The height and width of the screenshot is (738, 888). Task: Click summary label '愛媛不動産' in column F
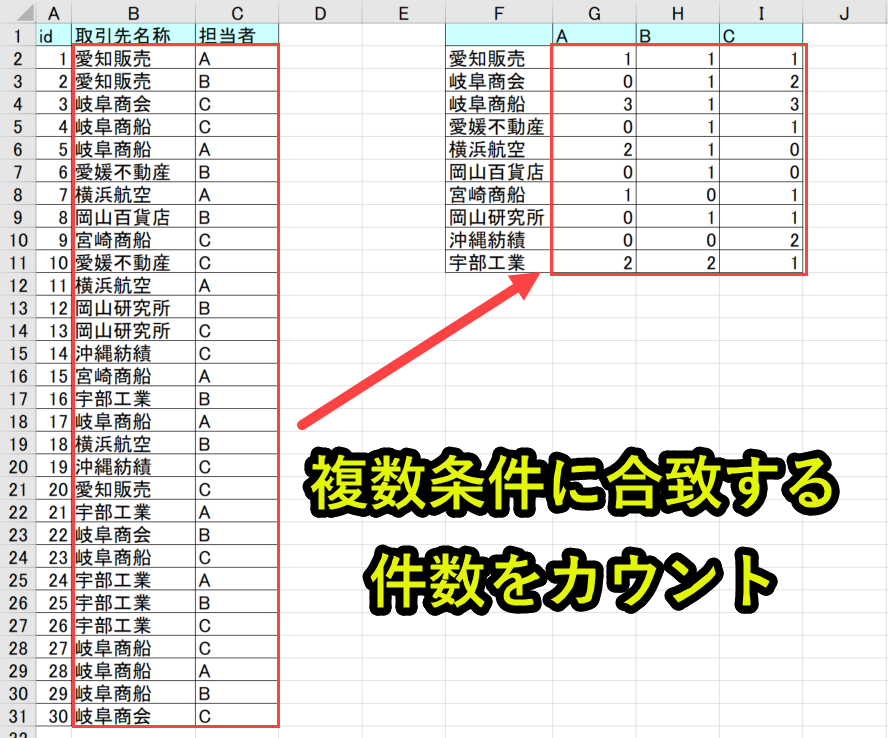pyautogui.click(x=499, y=126)
